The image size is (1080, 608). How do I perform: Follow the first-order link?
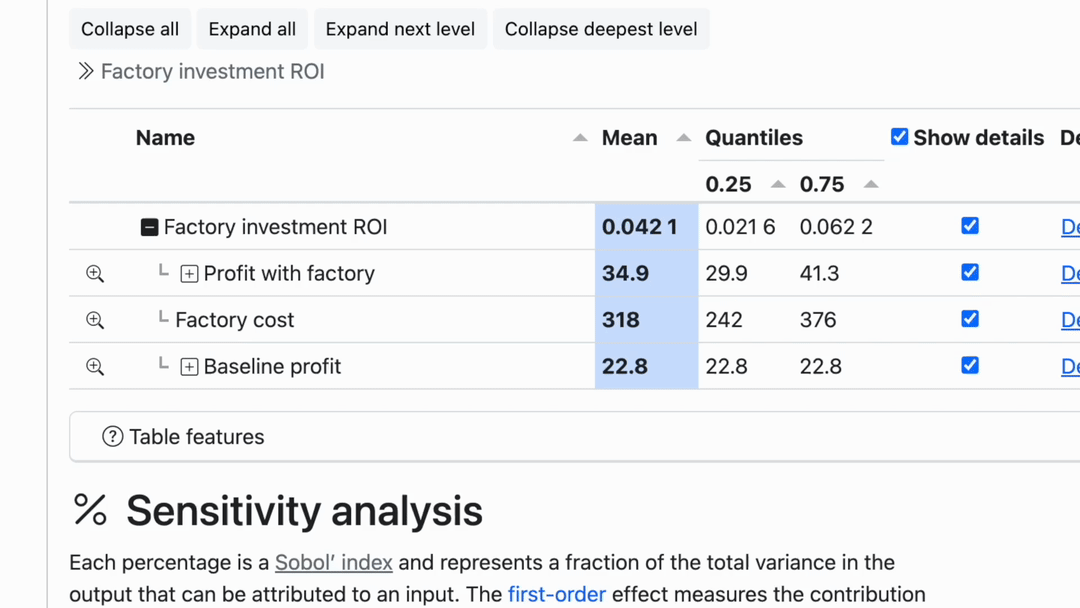pyautogui.click(x=556, y=594)
